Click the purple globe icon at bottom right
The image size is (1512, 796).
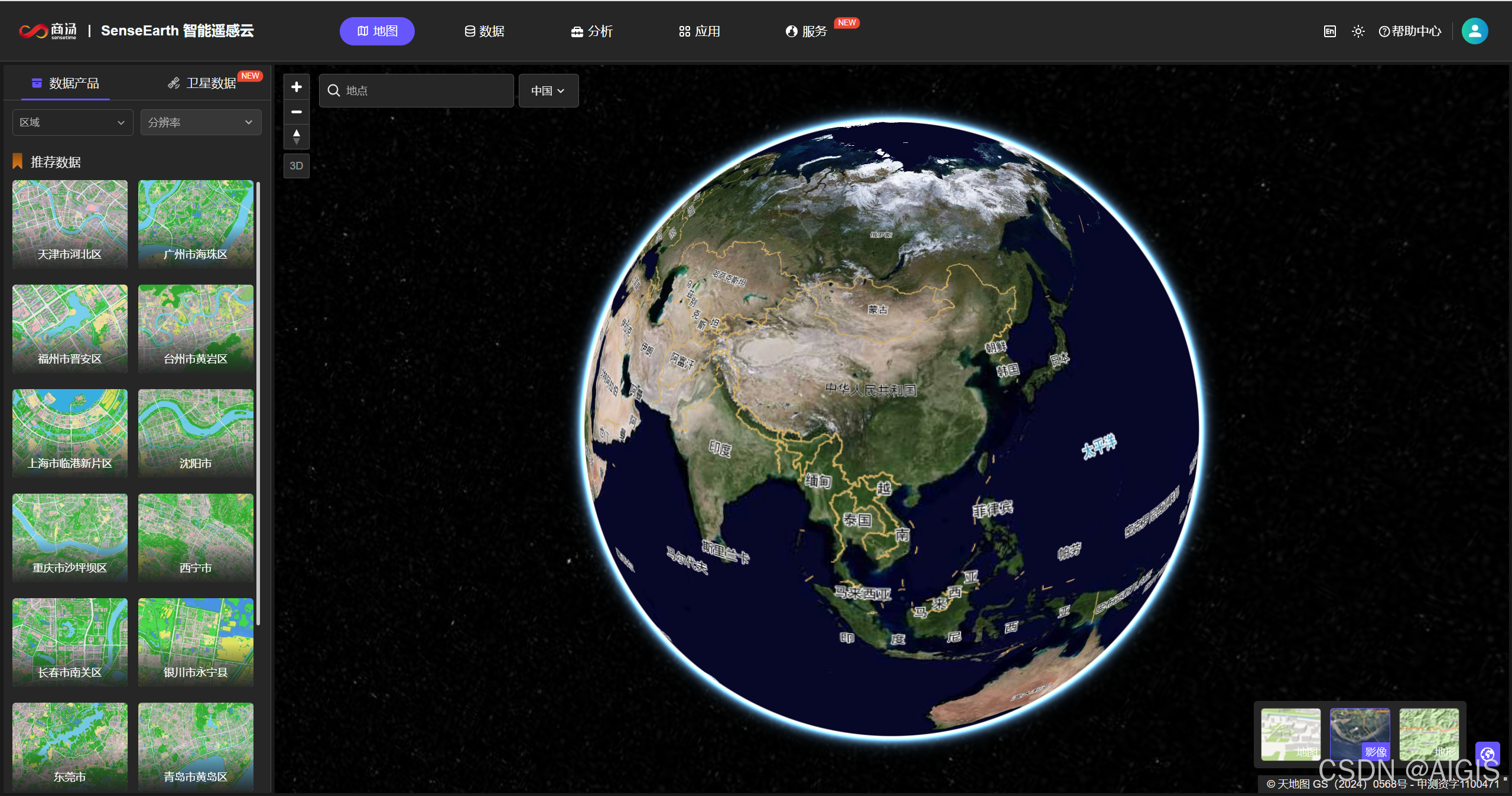tap(1487, 753)
